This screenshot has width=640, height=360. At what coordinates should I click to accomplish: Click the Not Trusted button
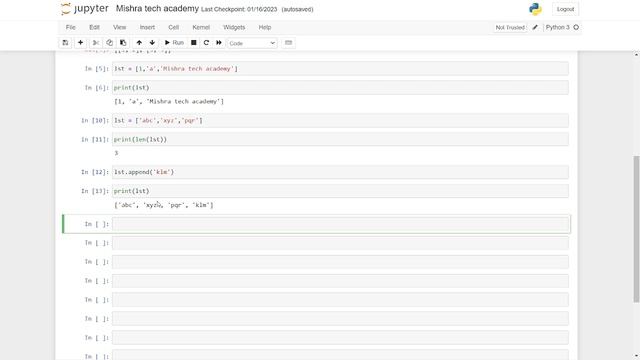[x=510, y=27]
